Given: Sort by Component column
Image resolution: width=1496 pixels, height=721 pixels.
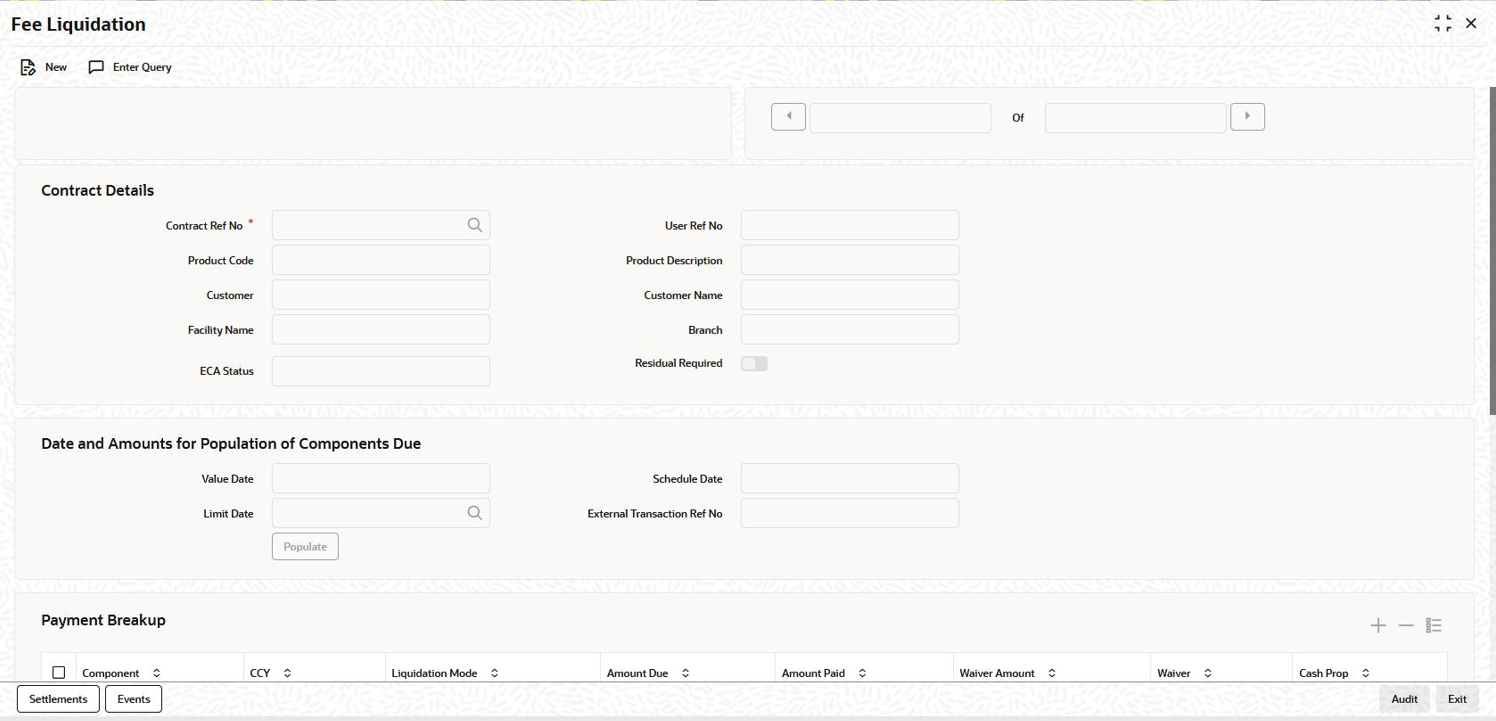Looking at the screenshot, I should click(x=156, y=673).
